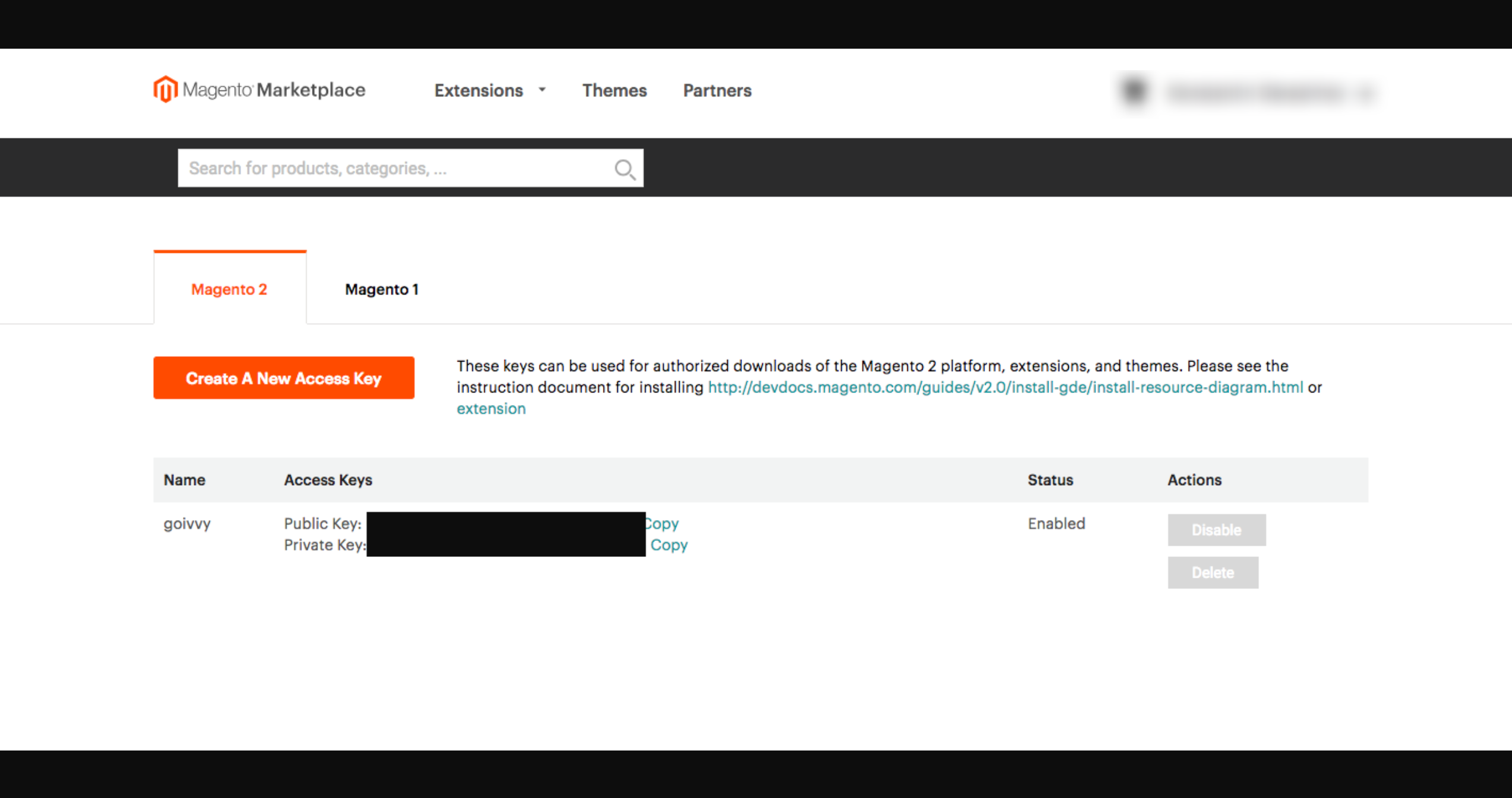1512x798 pixels.
Task: Select the Magento 2 tab
Action: point(230,289)
